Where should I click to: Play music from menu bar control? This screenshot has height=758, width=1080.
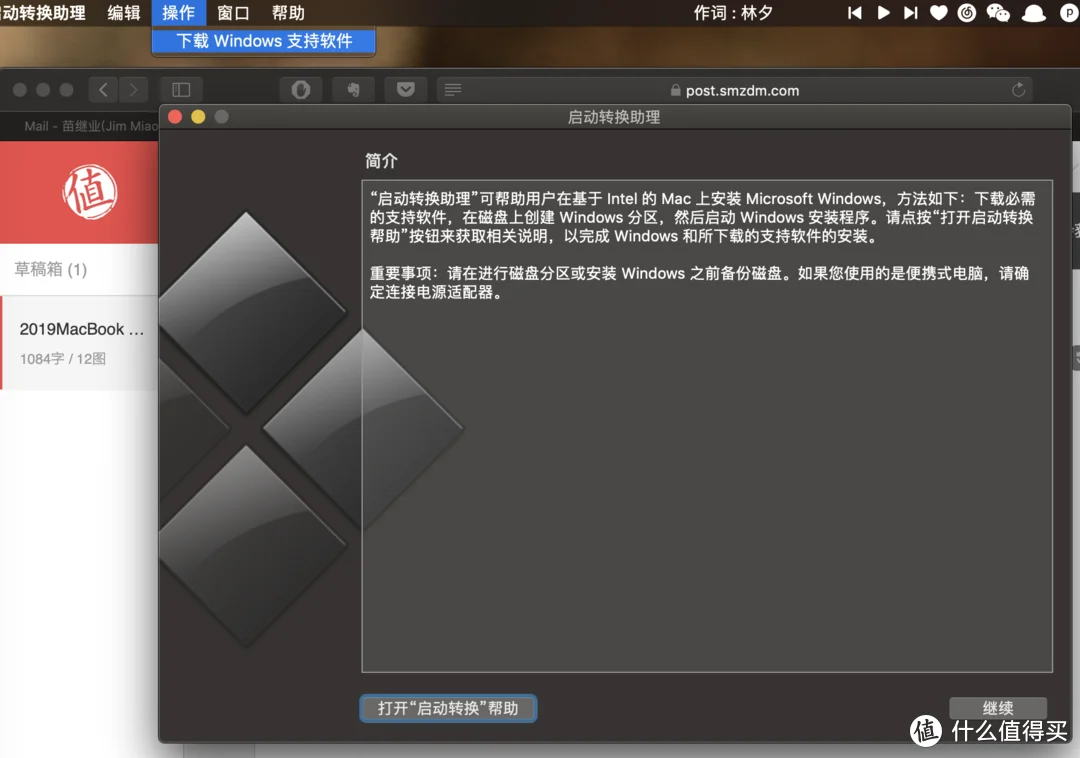tap(883, 13)
